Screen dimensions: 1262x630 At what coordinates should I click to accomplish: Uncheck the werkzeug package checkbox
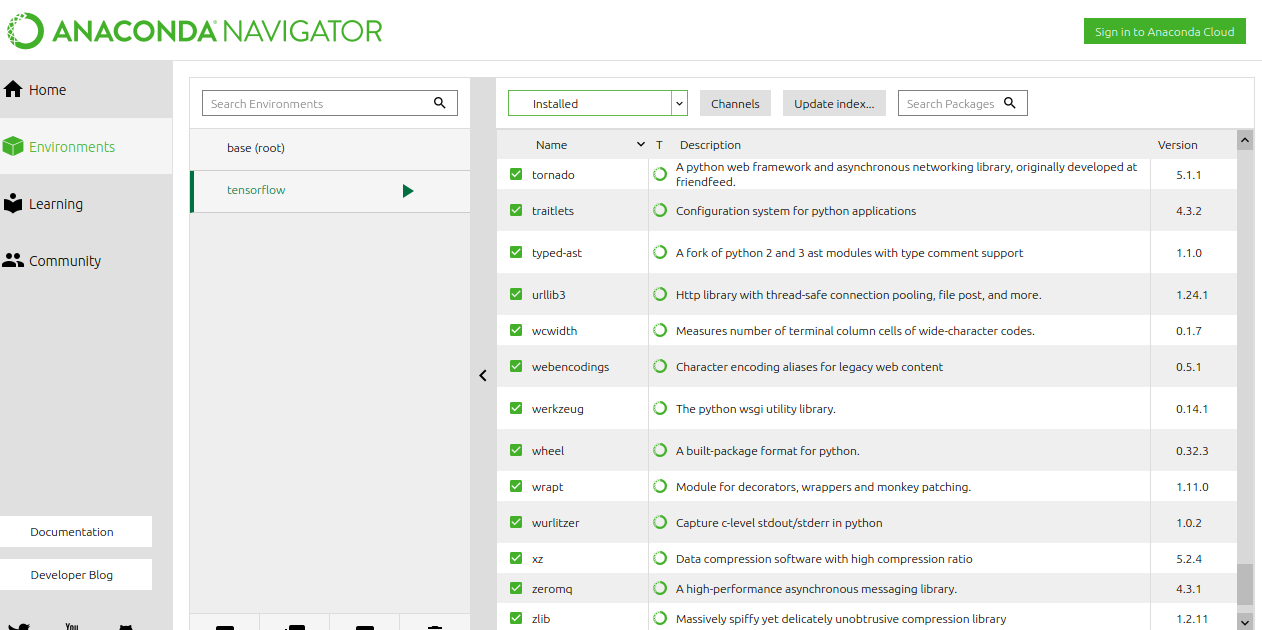tap(516, 408)
